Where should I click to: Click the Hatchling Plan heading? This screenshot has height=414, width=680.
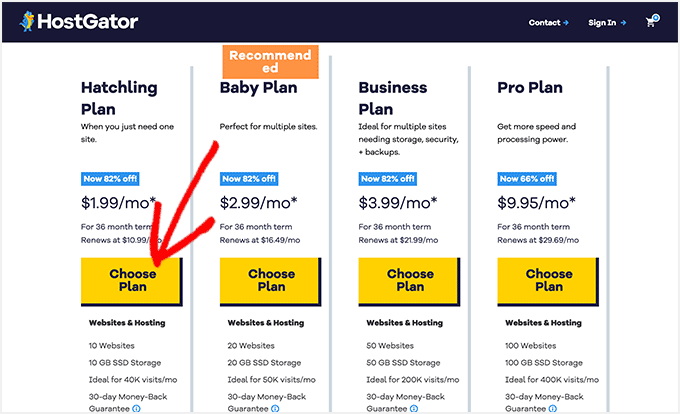click(x=119, y=98)
